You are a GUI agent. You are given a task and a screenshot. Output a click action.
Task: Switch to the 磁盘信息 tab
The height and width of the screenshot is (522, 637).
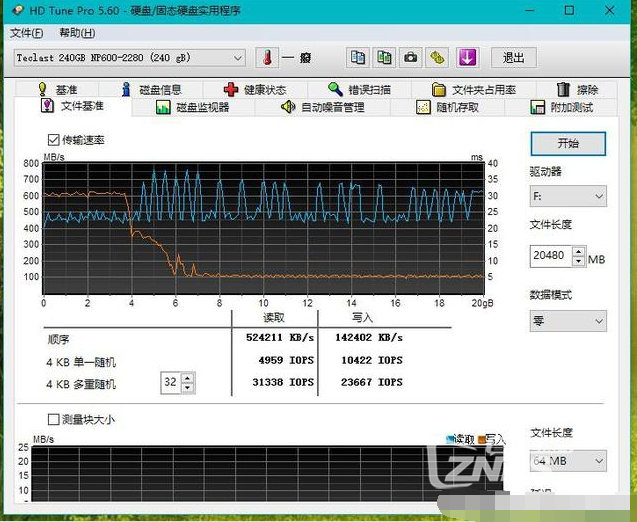click(151, 89)
